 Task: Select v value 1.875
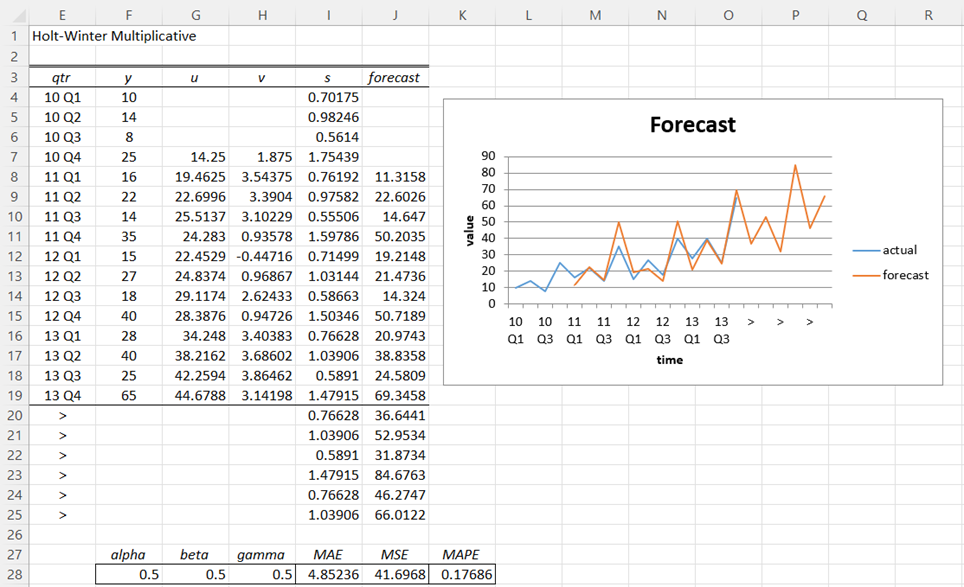click(x=262, y=157)
